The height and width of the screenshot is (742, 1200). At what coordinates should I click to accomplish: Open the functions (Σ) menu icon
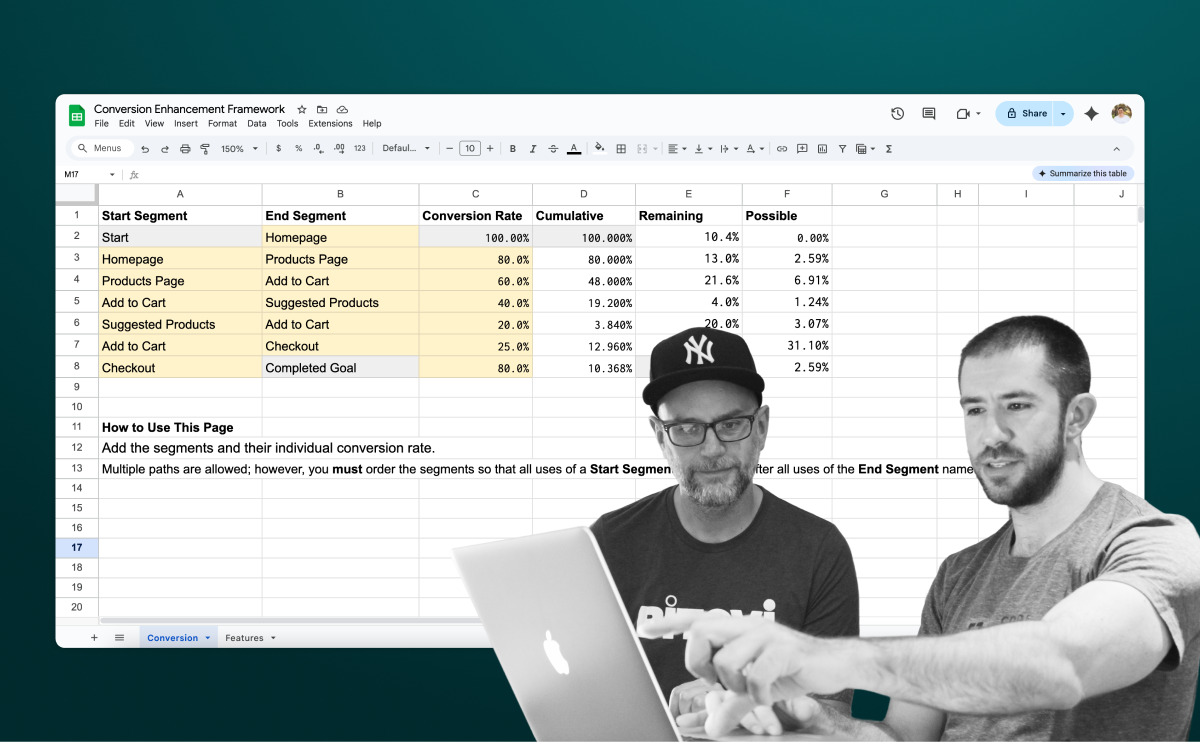pyautogui.click(x=888, y=148)
